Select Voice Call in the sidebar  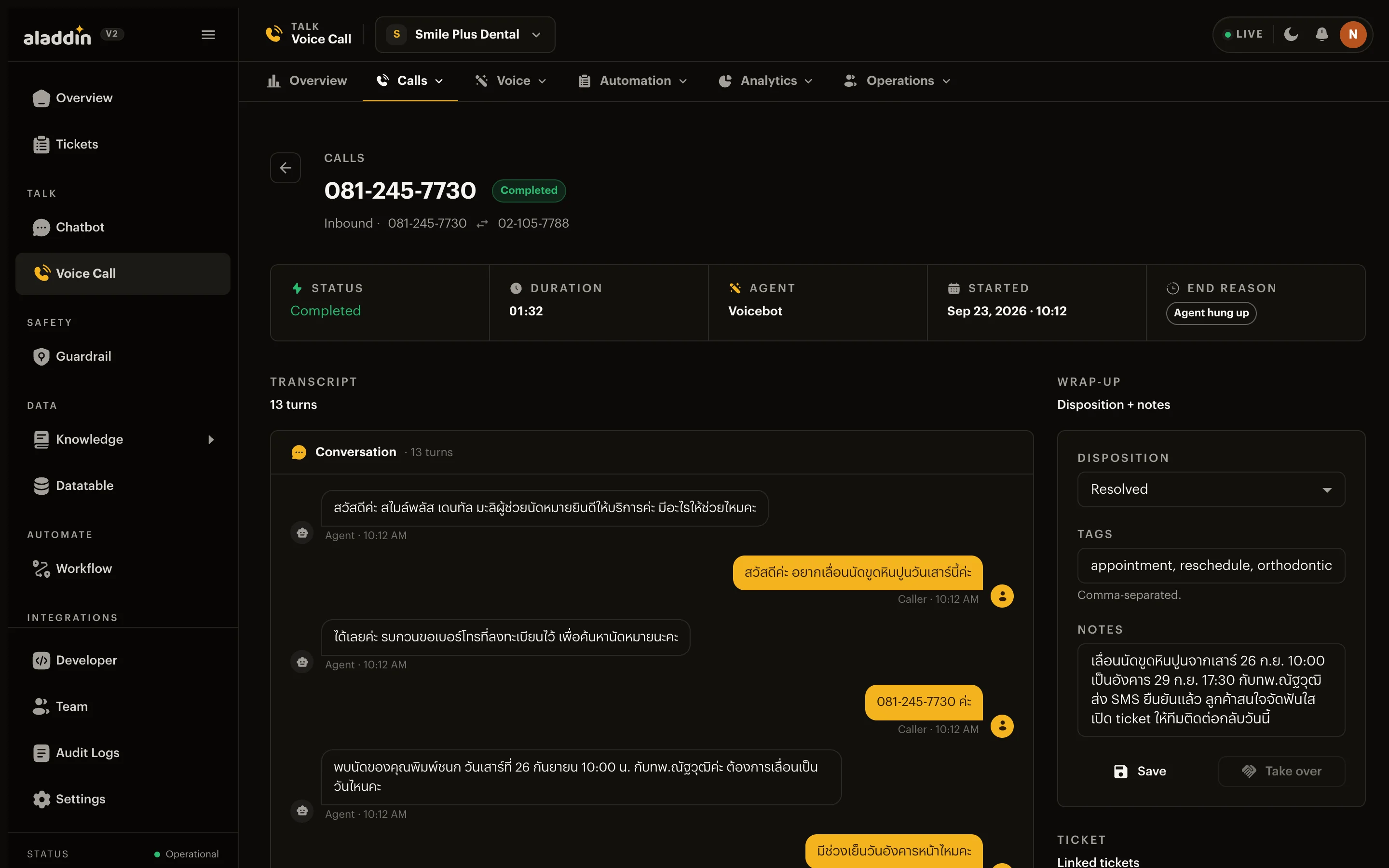123,274
